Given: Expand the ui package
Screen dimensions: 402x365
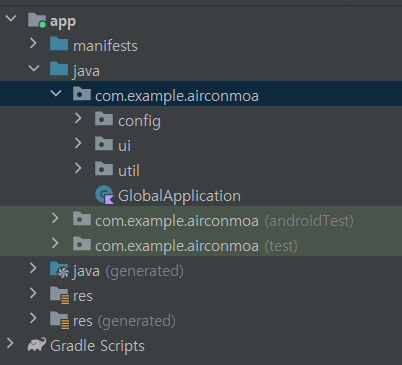Looking at the screenshot, I should coord(78,143).
